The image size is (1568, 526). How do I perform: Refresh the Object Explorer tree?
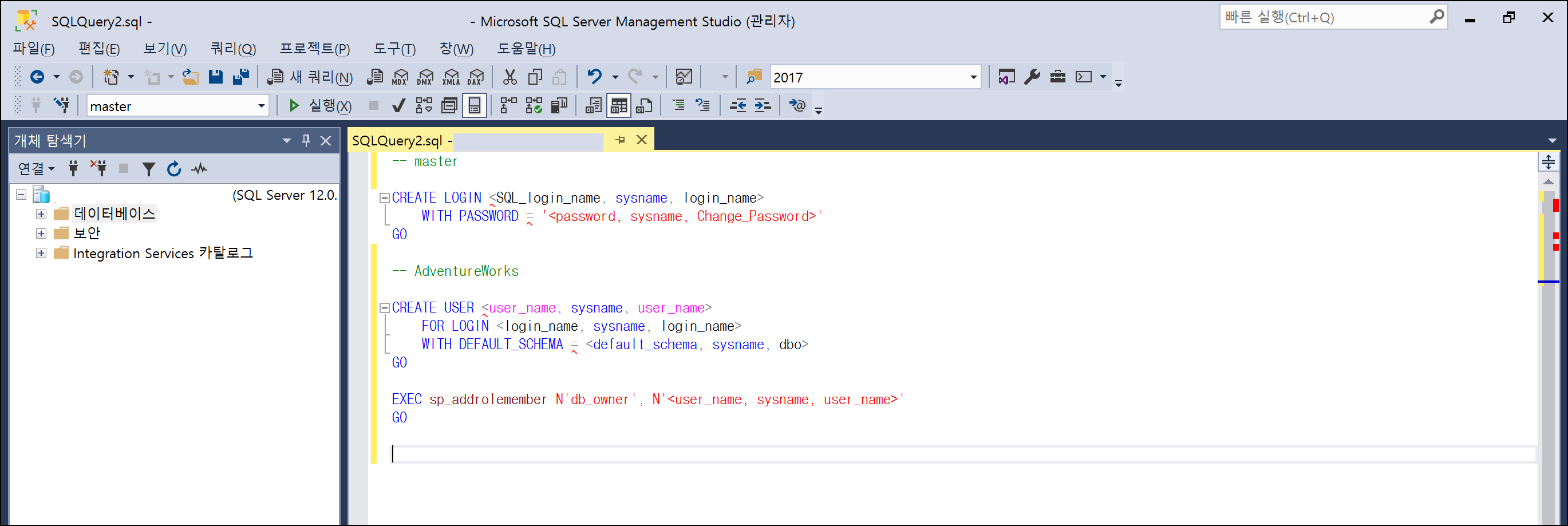[x=174, y=169]
